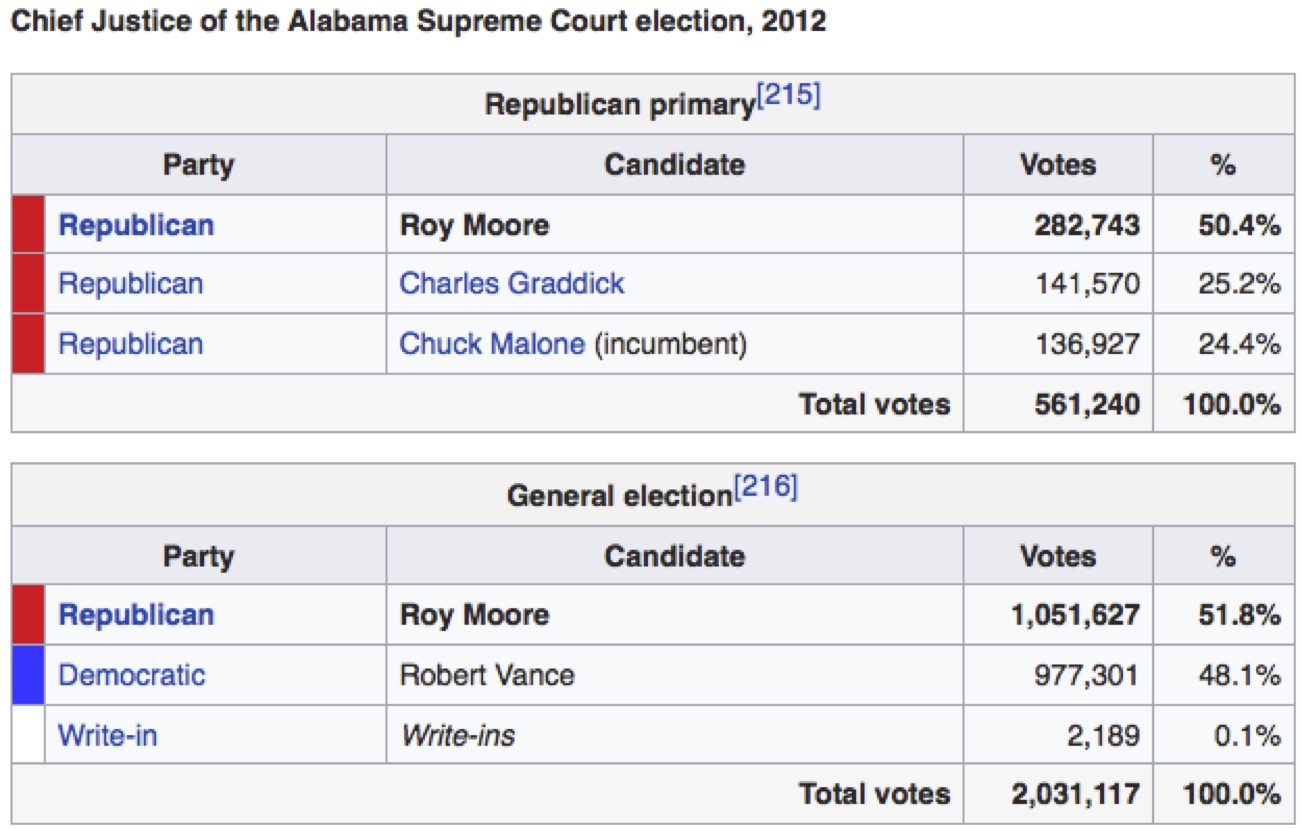1302x829 pixels.
Task: Click the 51.8% percentage cell
Action: pos(1239,615)
